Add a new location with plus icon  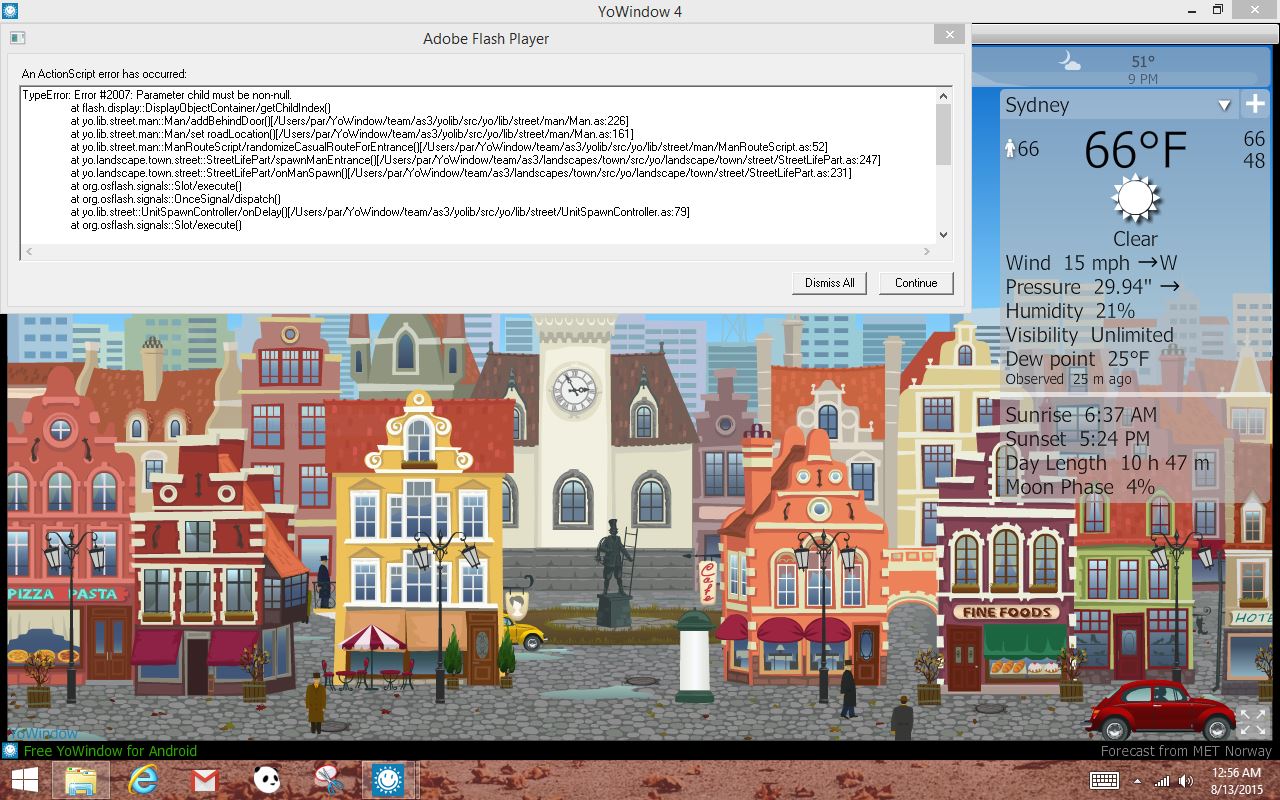click(x=1254, y=105)
